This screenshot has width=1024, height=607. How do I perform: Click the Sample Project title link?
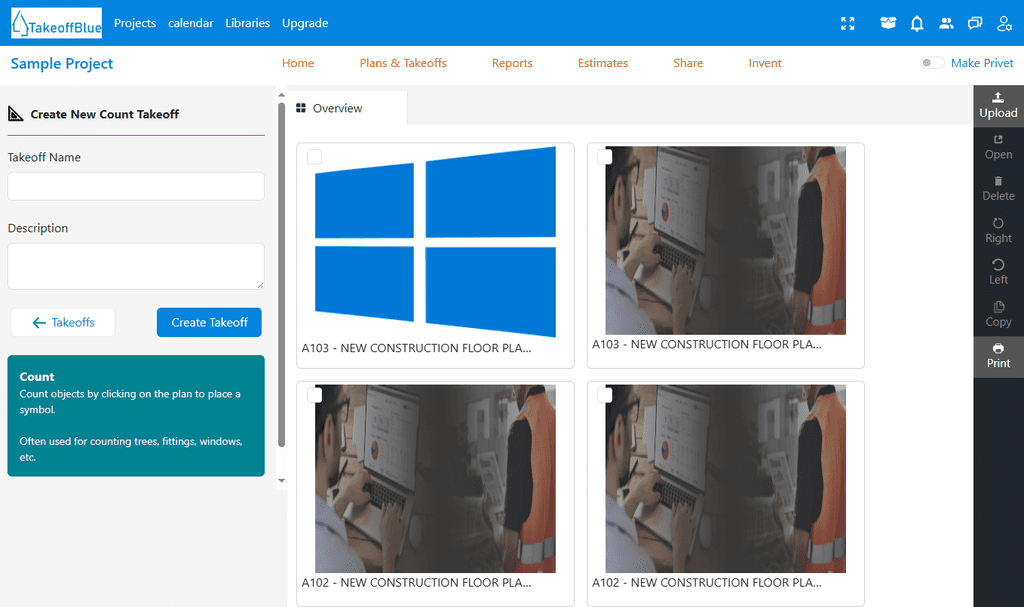pos(61,63)
